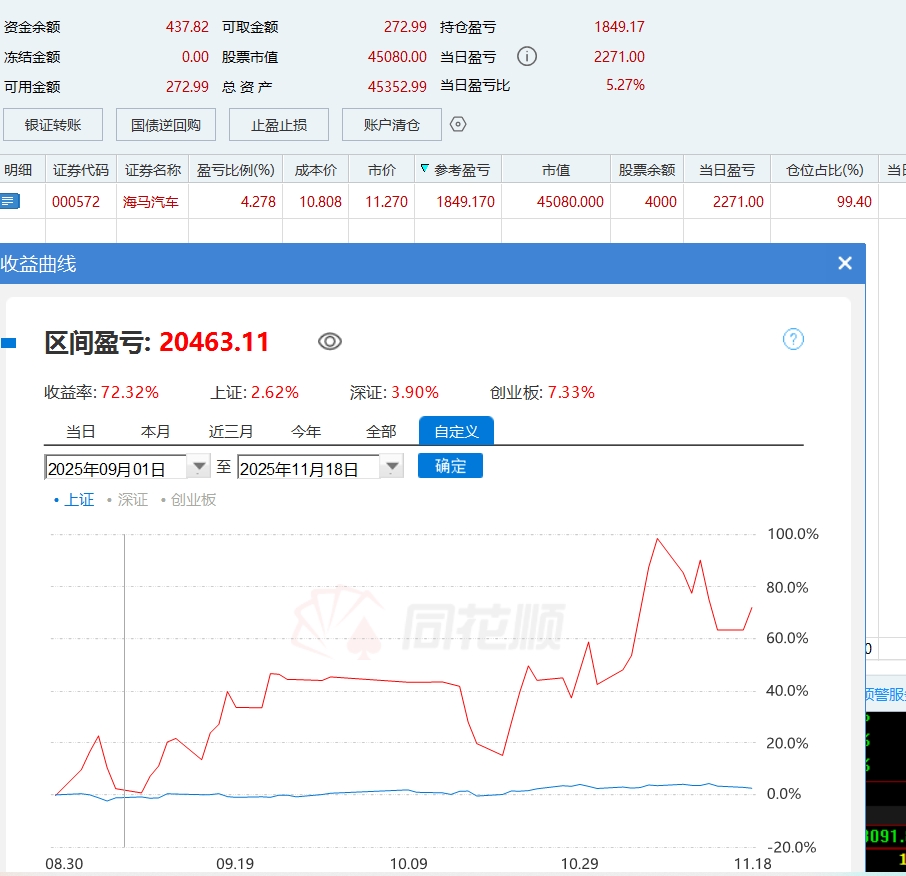906x876 pixels.
Task: Click the 银证转账 button
Action: [x=53, y=124]
